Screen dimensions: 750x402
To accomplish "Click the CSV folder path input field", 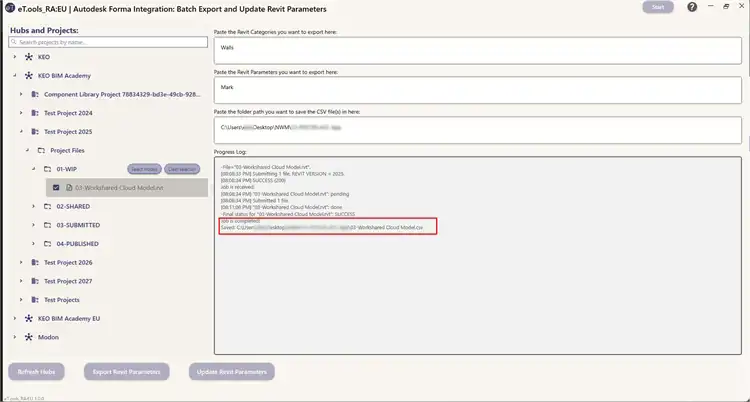I will pos(478,130).
